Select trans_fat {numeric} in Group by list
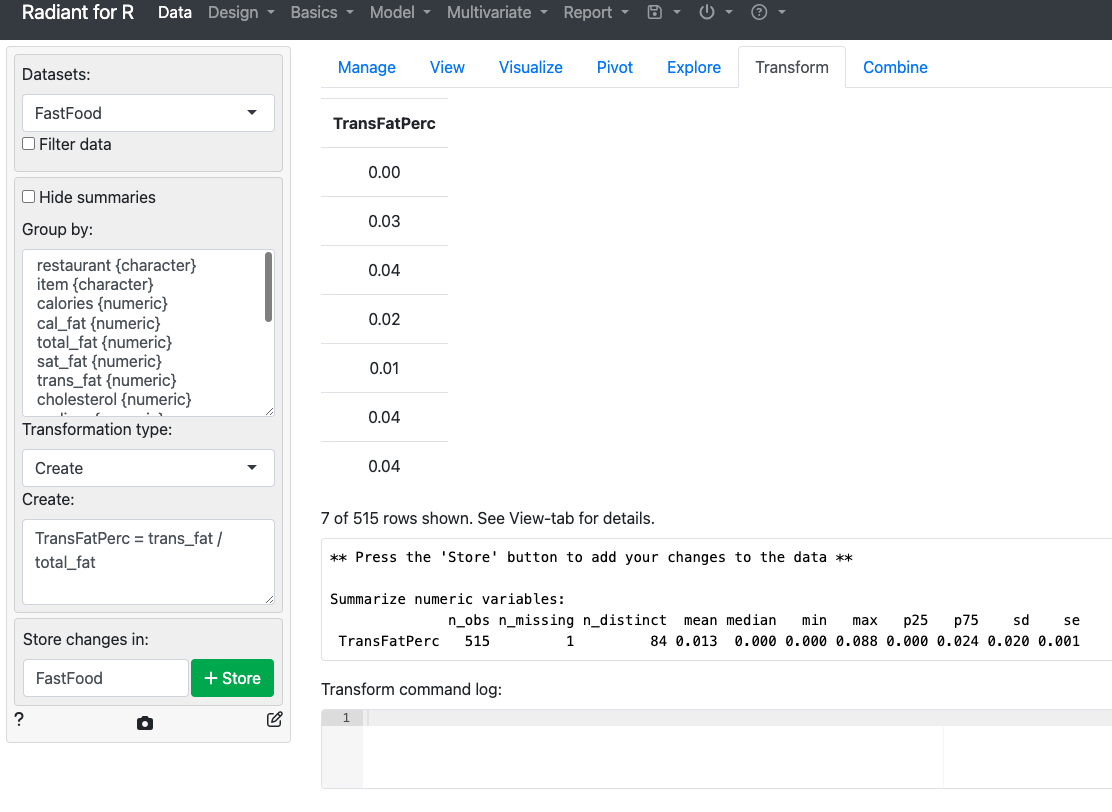Image resolution: width=1112 pixels, height=812 pixels. (107, 381)
